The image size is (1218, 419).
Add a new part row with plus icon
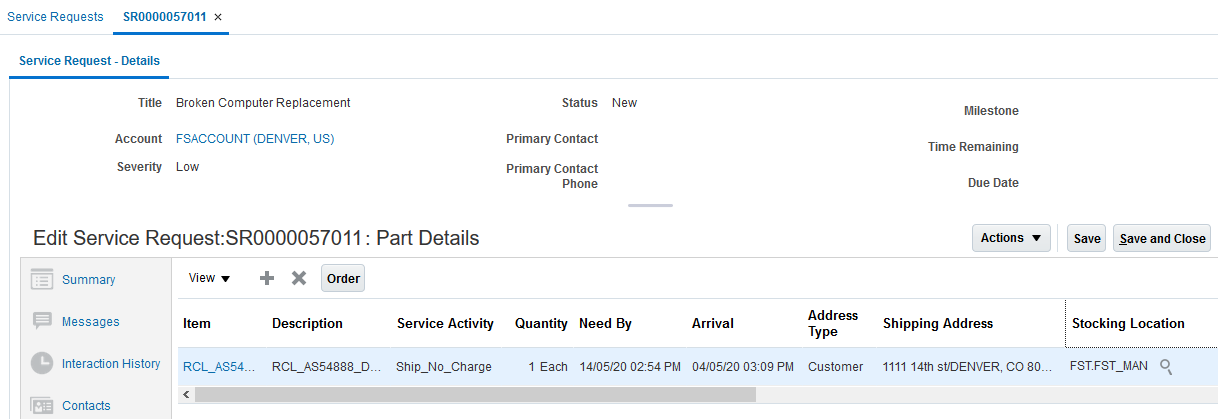[267, 278]
